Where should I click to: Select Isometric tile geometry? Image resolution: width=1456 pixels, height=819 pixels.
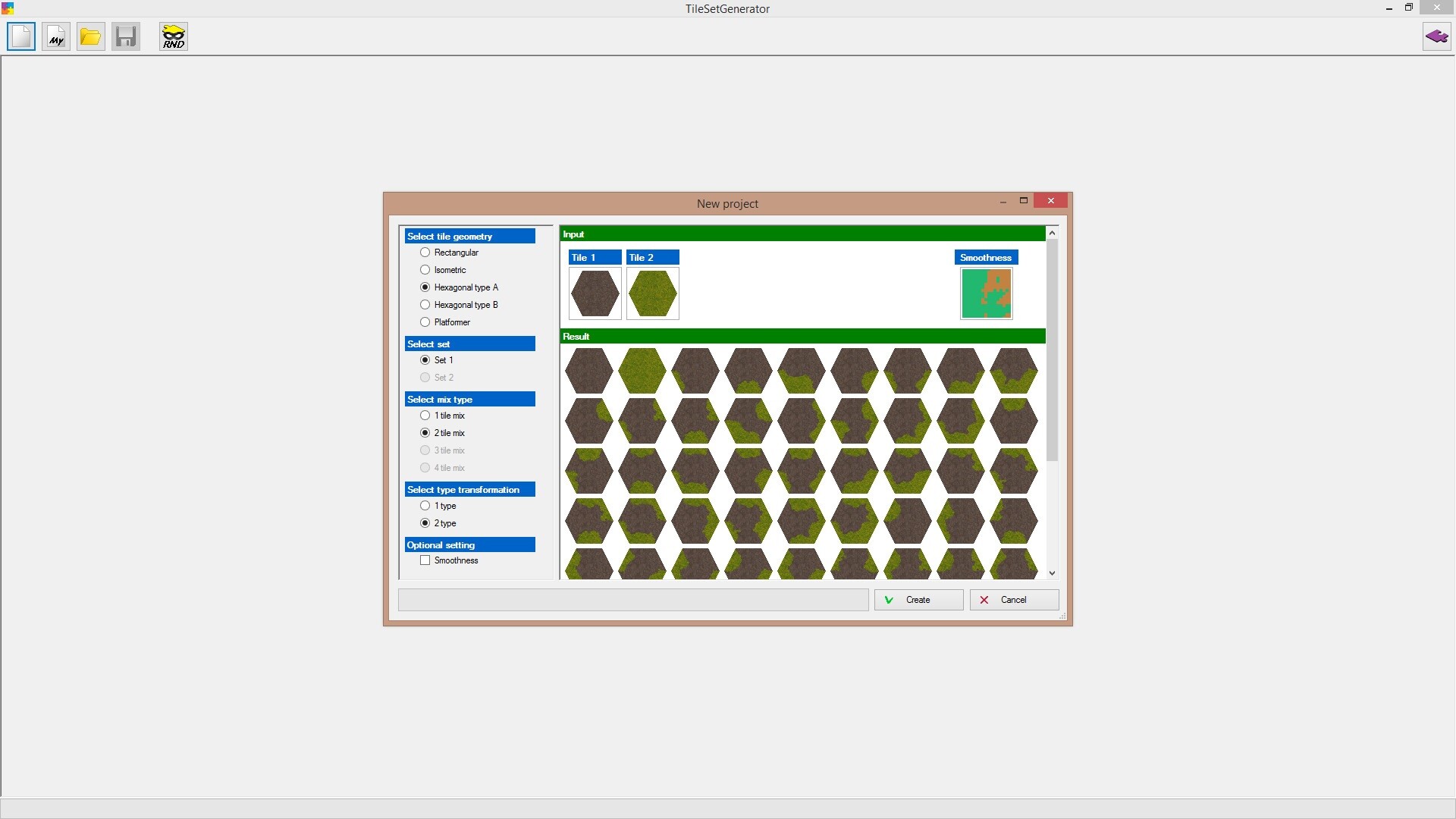(x=425, y=270)
